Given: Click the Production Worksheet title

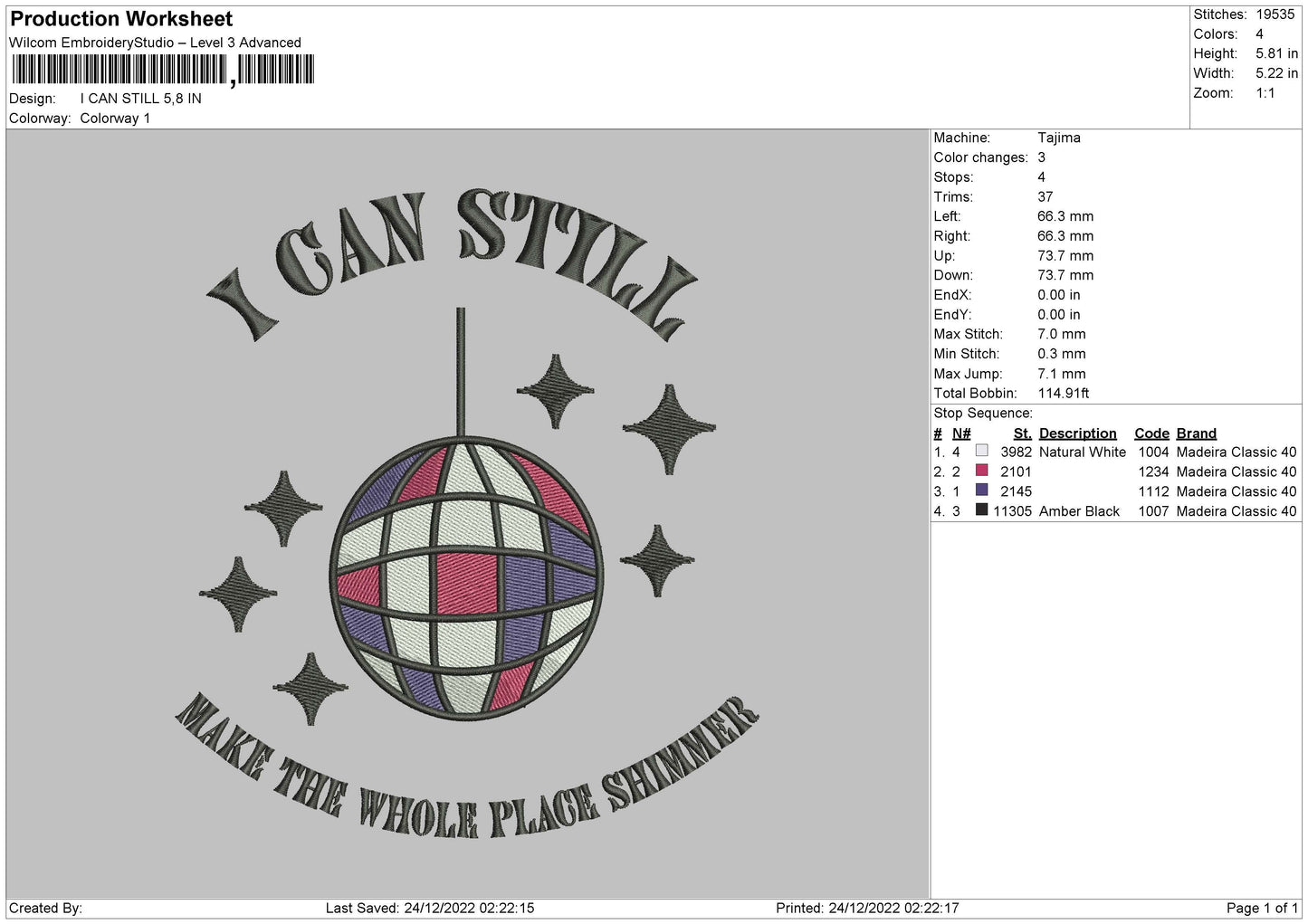Looking at the screenshot, I should click(121, 19).
